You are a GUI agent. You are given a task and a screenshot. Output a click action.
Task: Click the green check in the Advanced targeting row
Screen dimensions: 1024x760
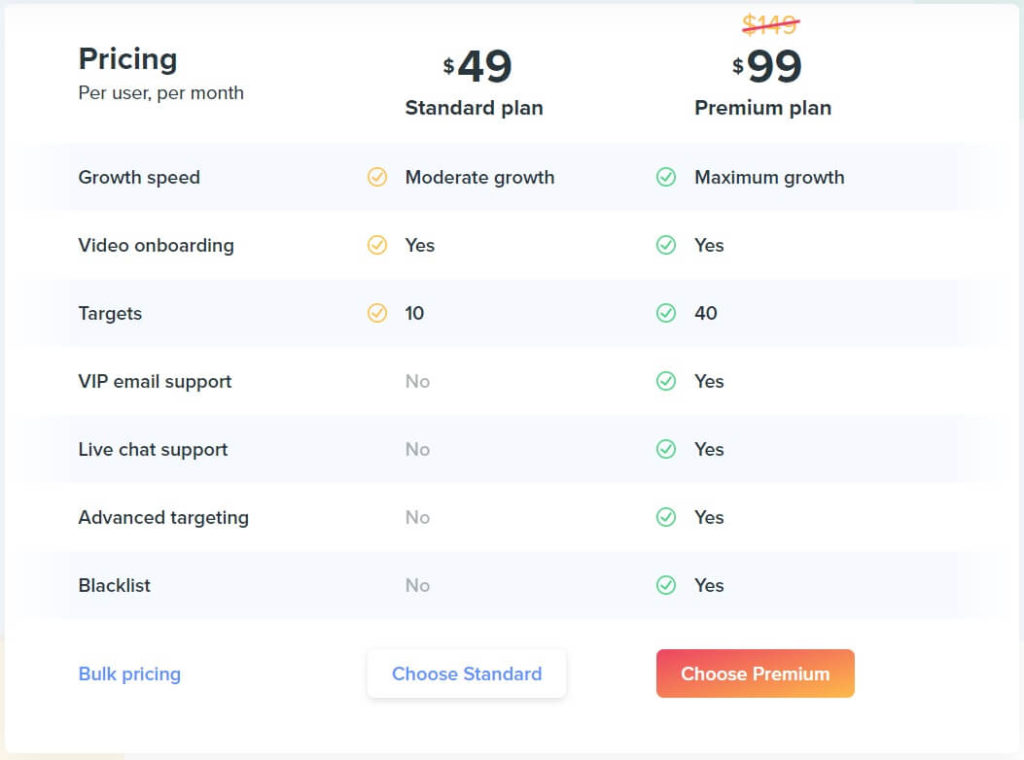(665, 517)
